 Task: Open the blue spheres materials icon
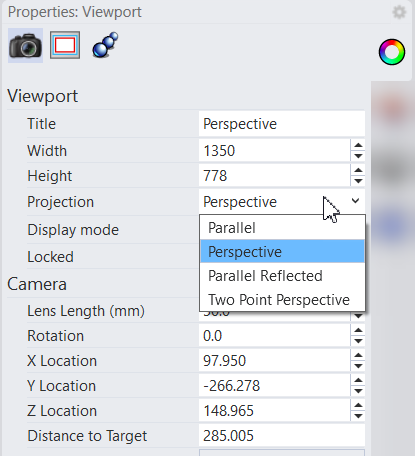click(x=105, y=45)
